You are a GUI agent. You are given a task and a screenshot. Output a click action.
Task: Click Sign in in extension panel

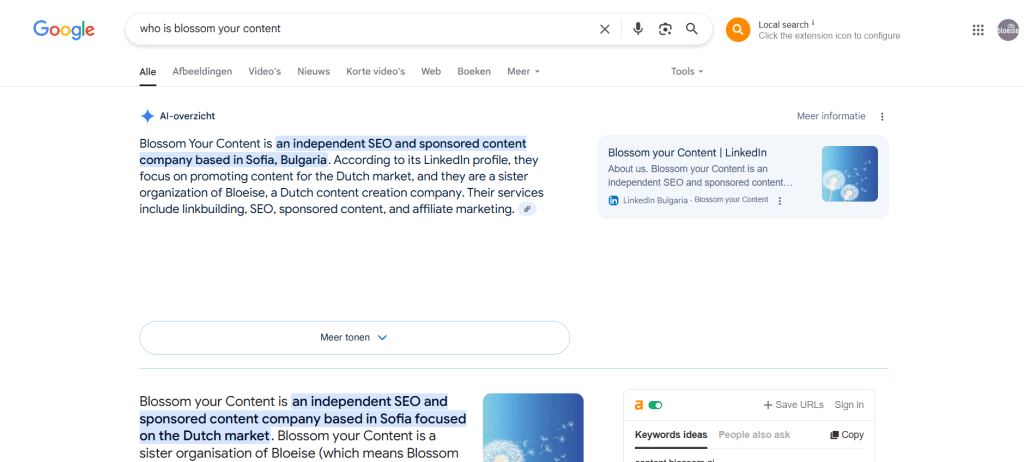[x=849, y=405]
